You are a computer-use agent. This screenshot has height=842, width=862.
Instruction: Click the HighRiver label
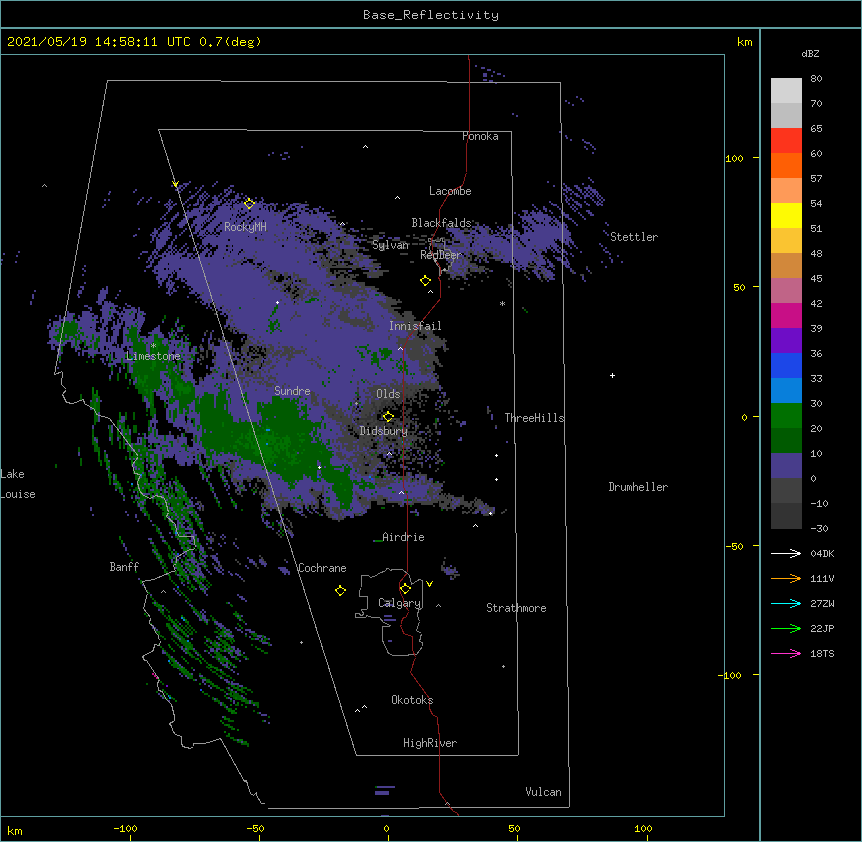(x=430, y=743)
